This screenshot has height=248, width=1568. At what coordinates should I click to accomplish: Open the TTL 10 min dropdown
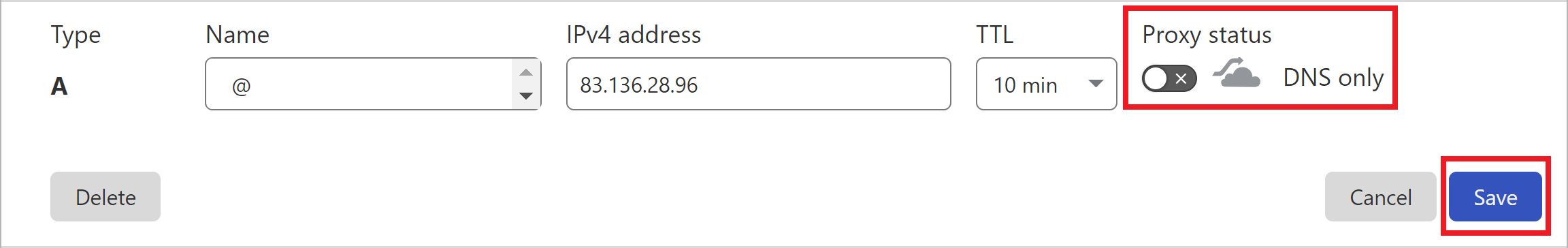1046,84
